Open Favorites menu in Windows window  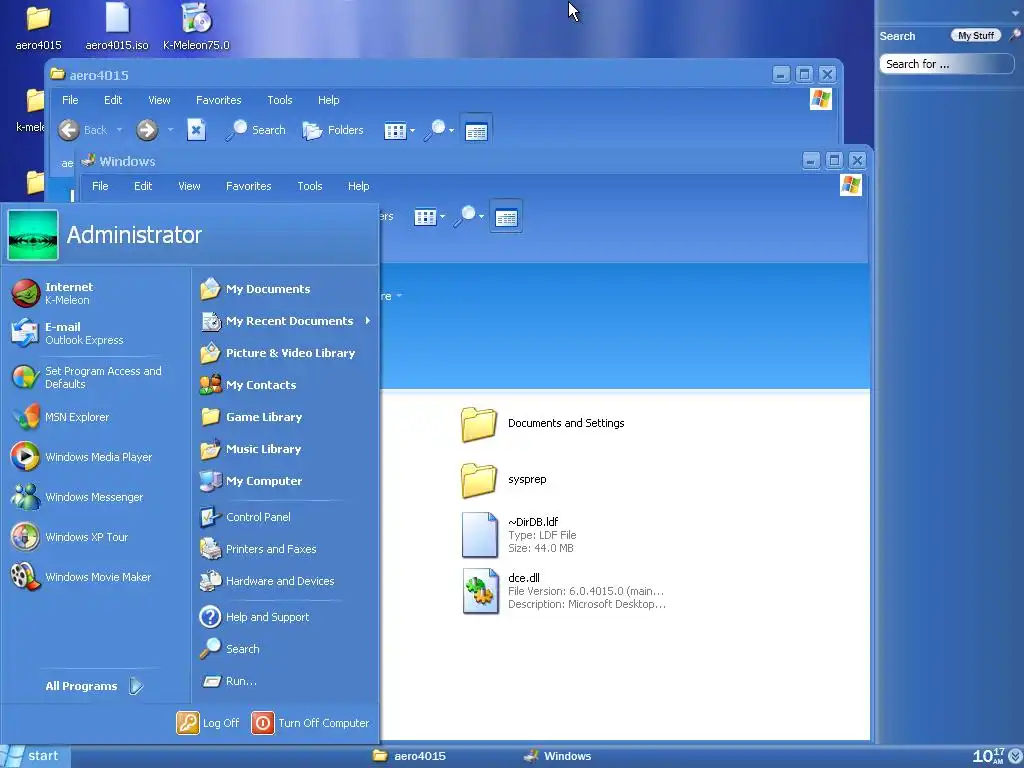coord(249,186)
